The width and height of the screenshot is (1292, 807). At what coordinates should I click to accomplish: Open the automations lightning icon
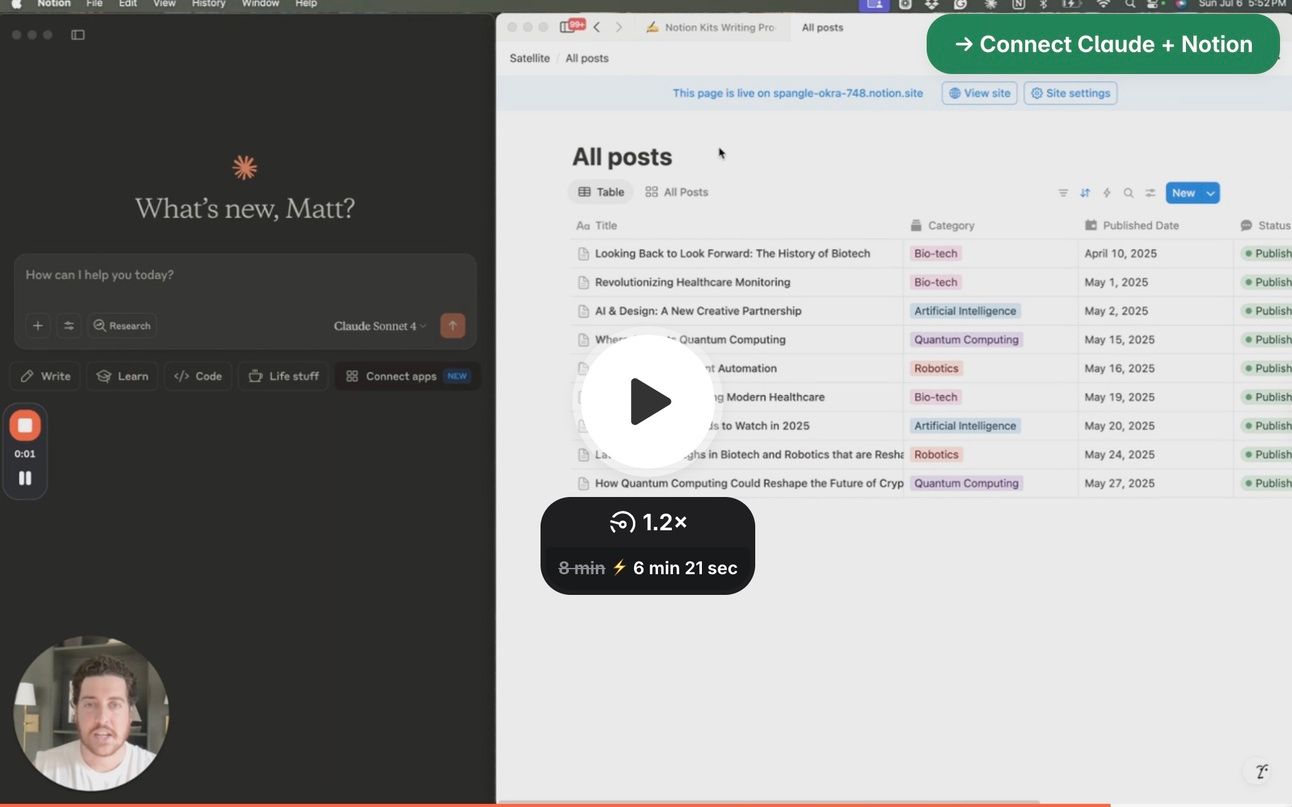pos(1107,193)
